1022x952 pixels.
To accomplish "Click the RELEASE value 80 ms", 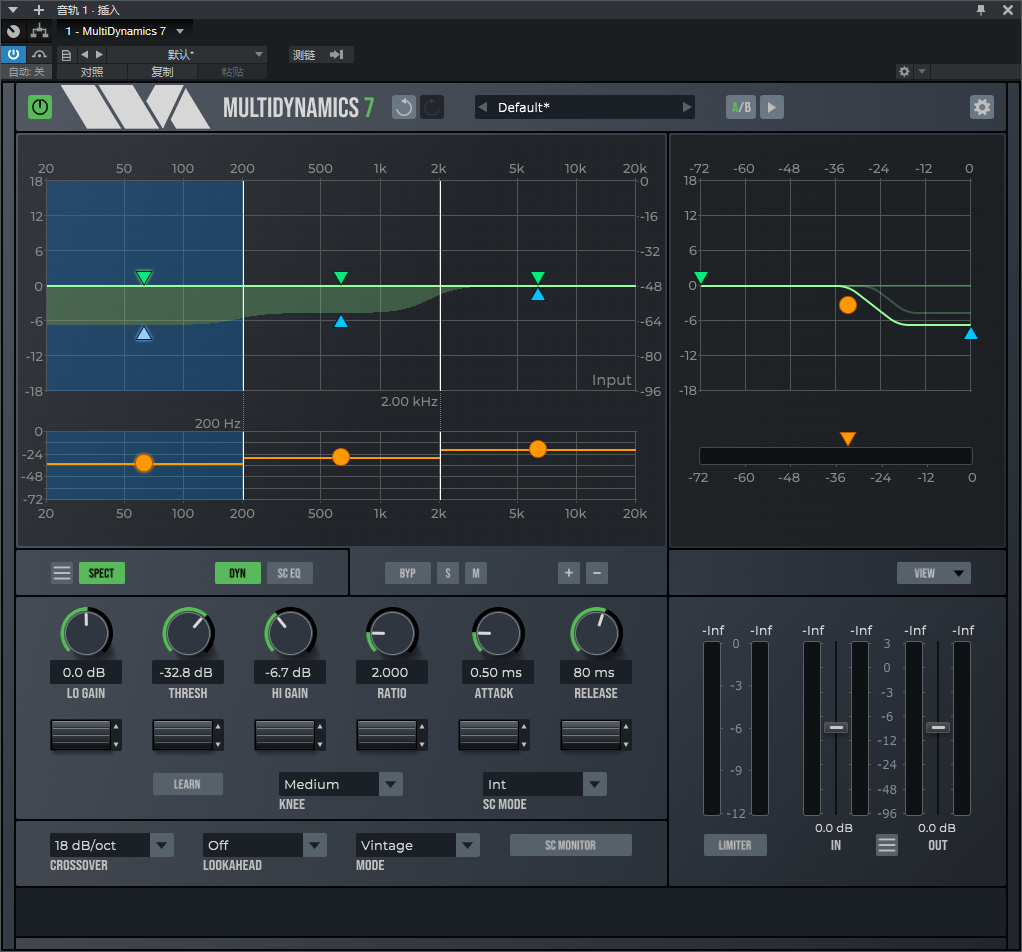I will click(x=595, y=672).
